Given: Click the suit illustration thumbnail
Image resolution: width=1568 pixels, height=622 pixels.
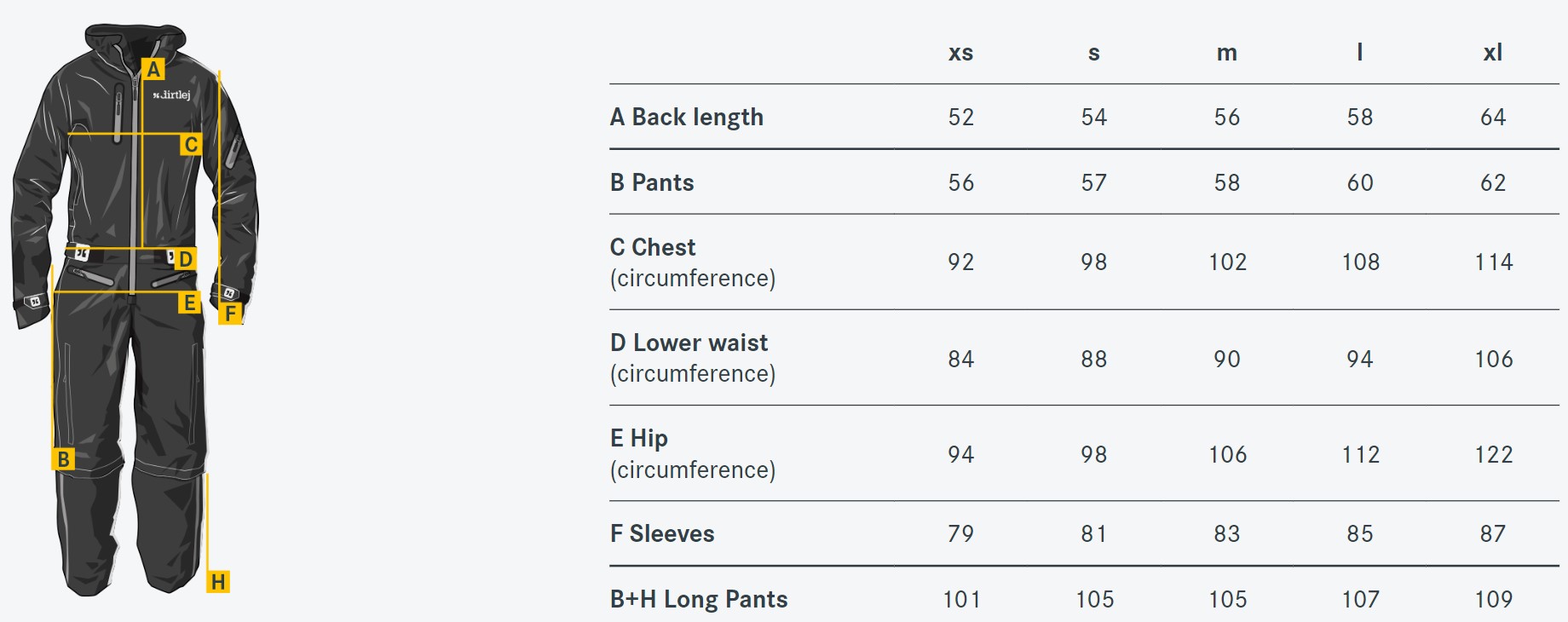Looking at the screenshot, I should [x=134, y=309].
